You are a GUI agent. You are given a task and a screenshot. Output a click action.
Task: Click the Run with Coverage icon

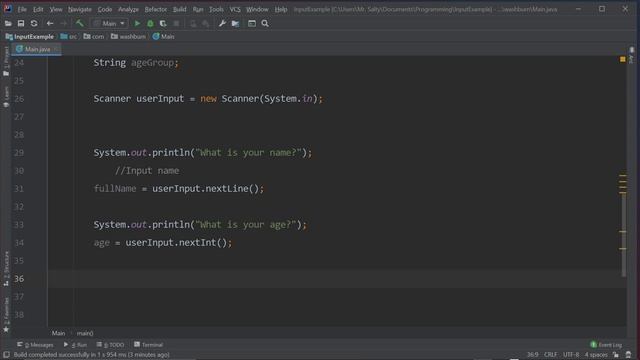pyautogui.click(x=163, y=24)
